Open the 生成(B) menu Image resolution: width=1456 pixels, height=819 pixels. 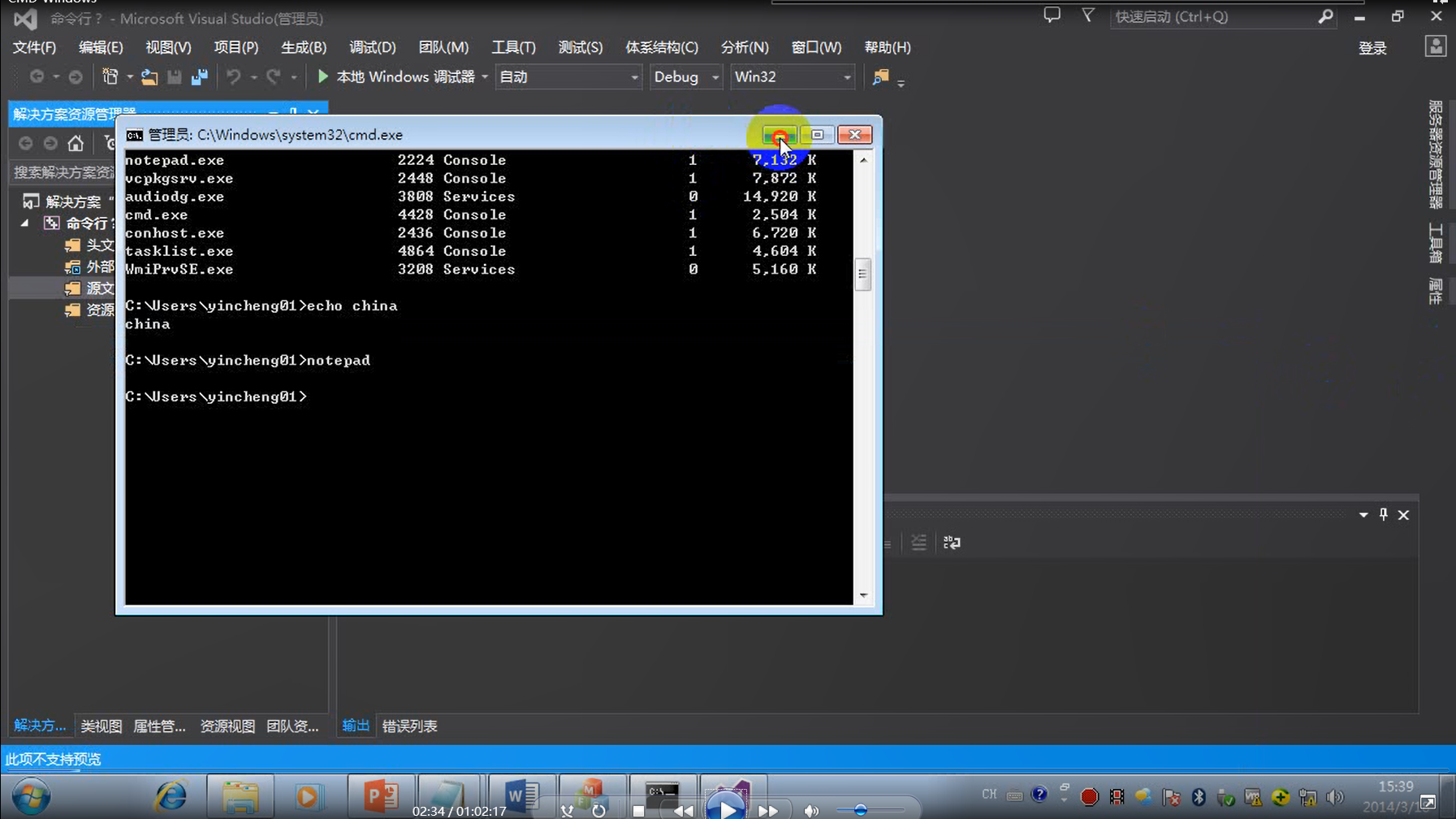[303, 47]
